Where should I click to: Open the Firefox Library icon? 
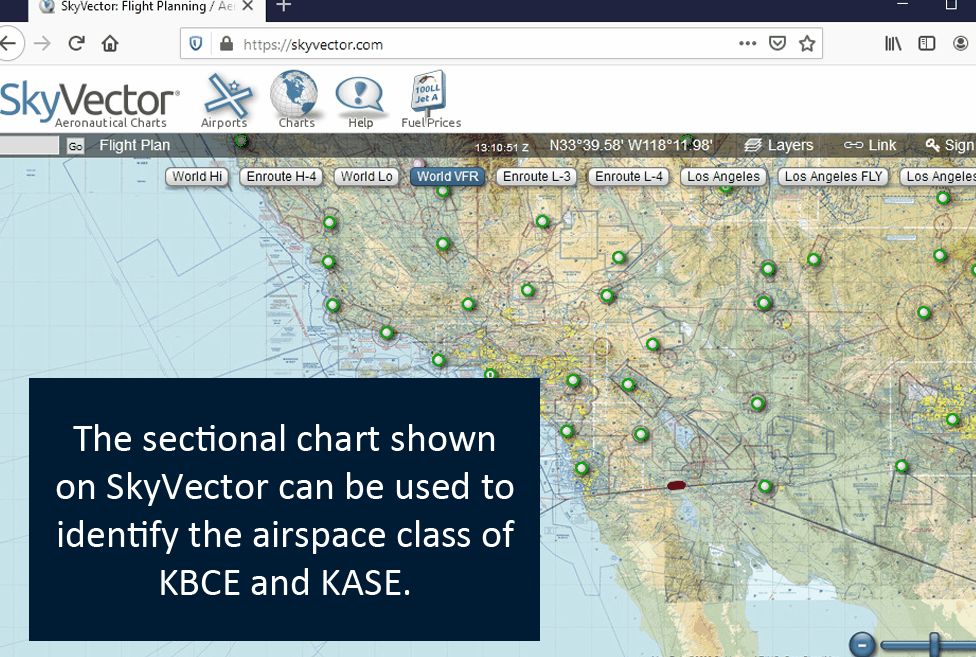tap(893, 44)
